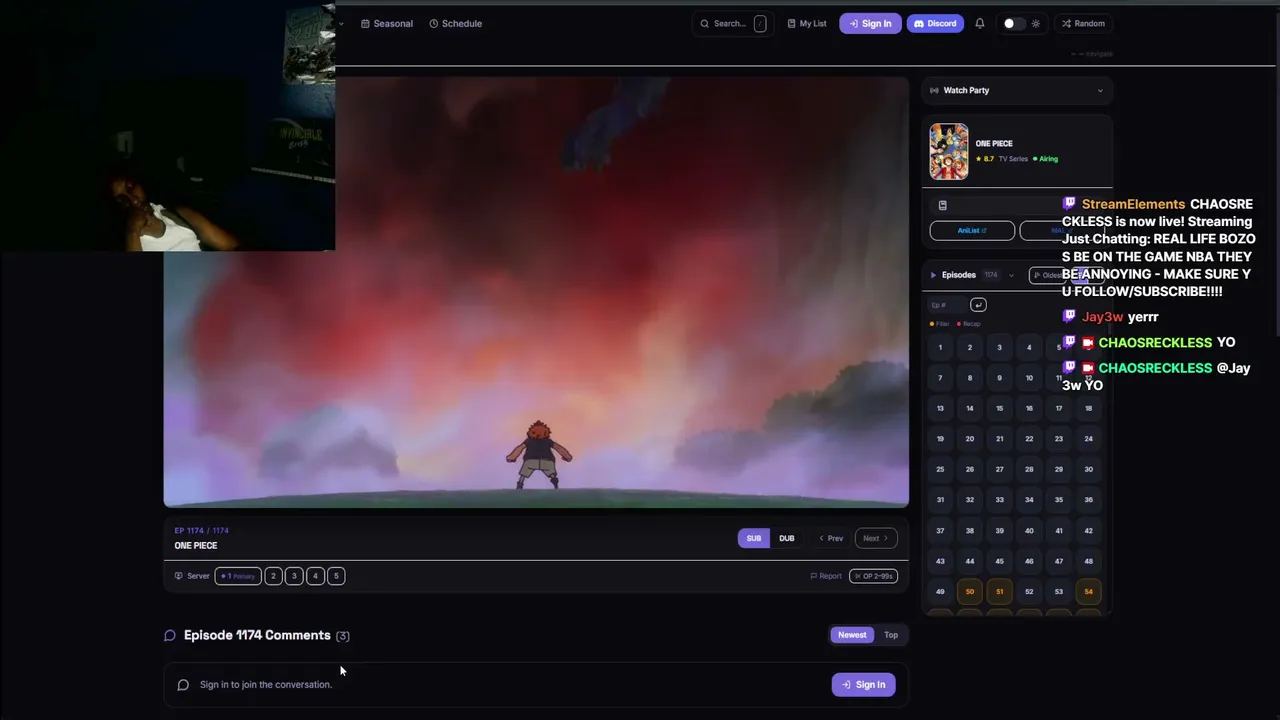Screen dimensions: 1280x720
Task: Click the magnifier icon in the search box
Action: tap(705, 23)
